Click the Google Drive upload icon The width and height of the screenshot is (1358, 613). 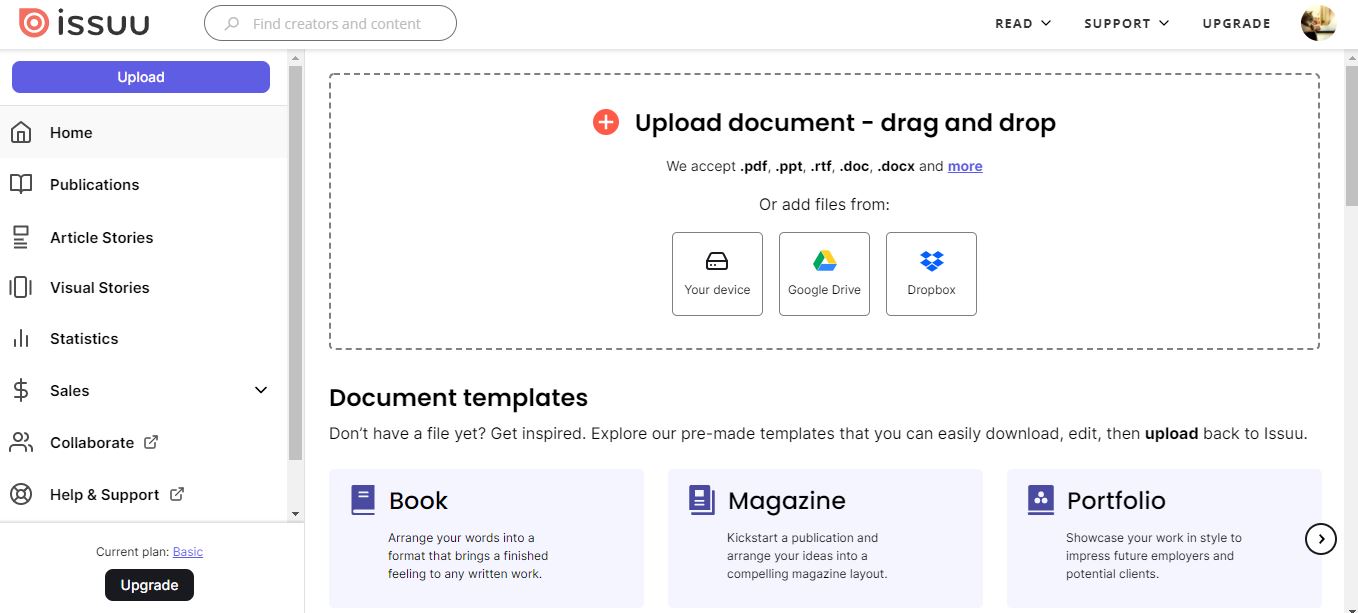click(824, 260)
